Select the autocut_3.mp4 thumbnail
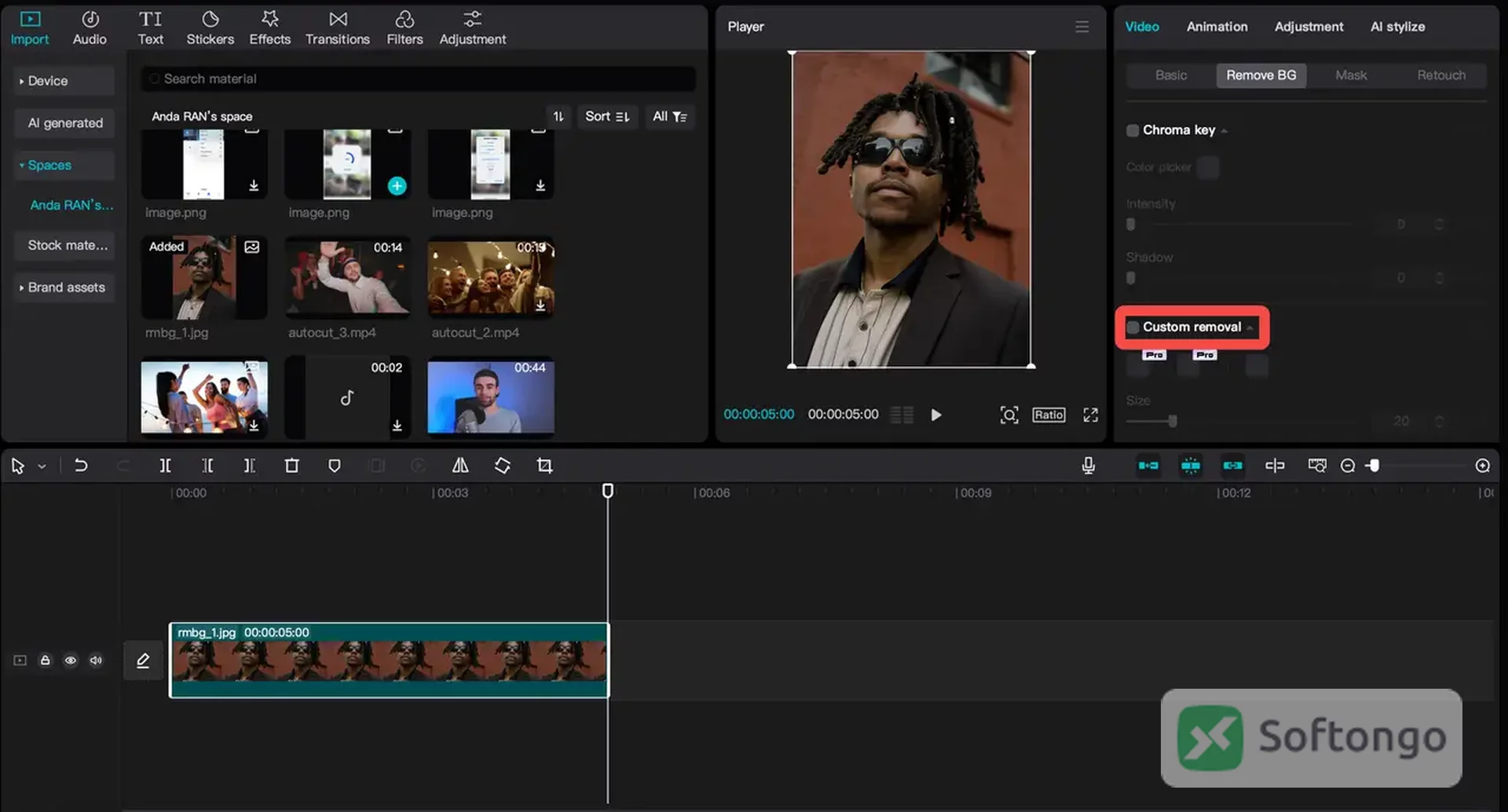1508x812 pixels. [x=347, y=277]
